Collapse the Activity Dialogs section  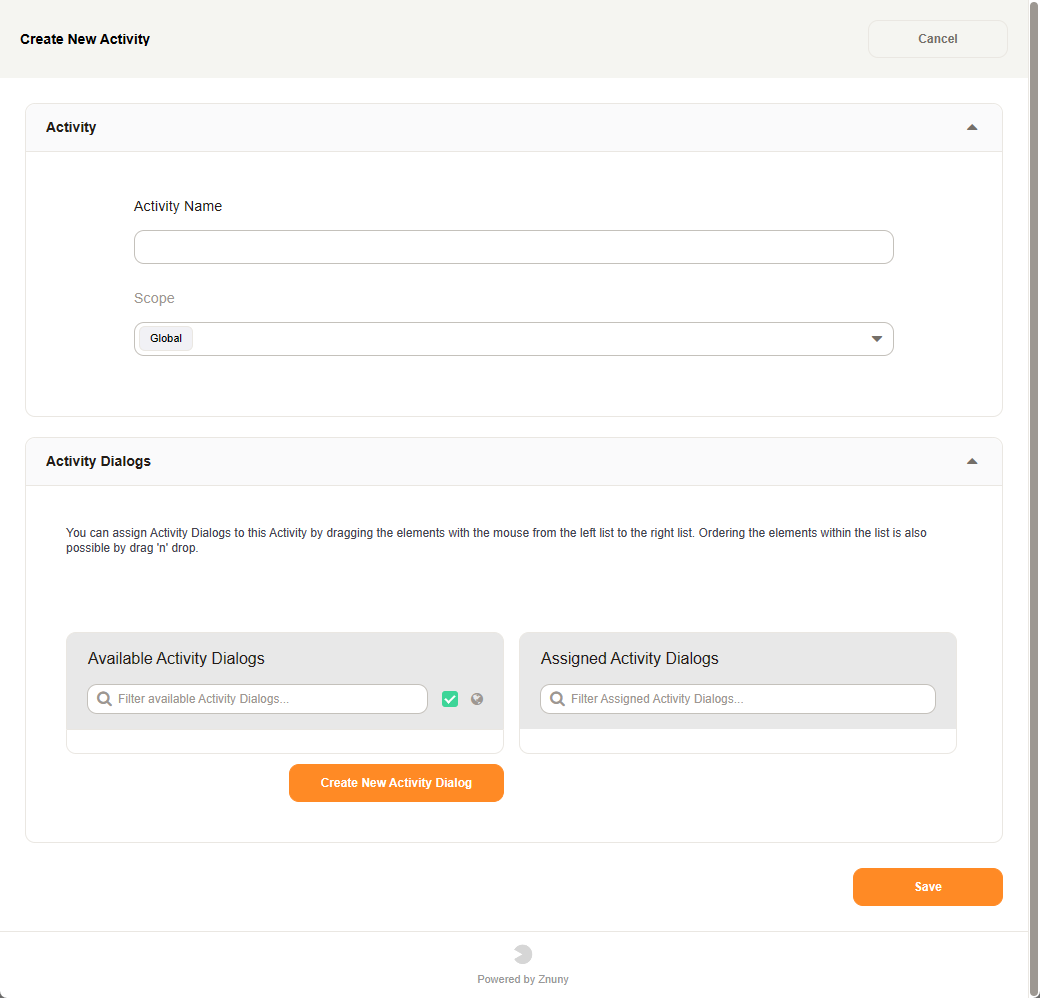(971, 461)
